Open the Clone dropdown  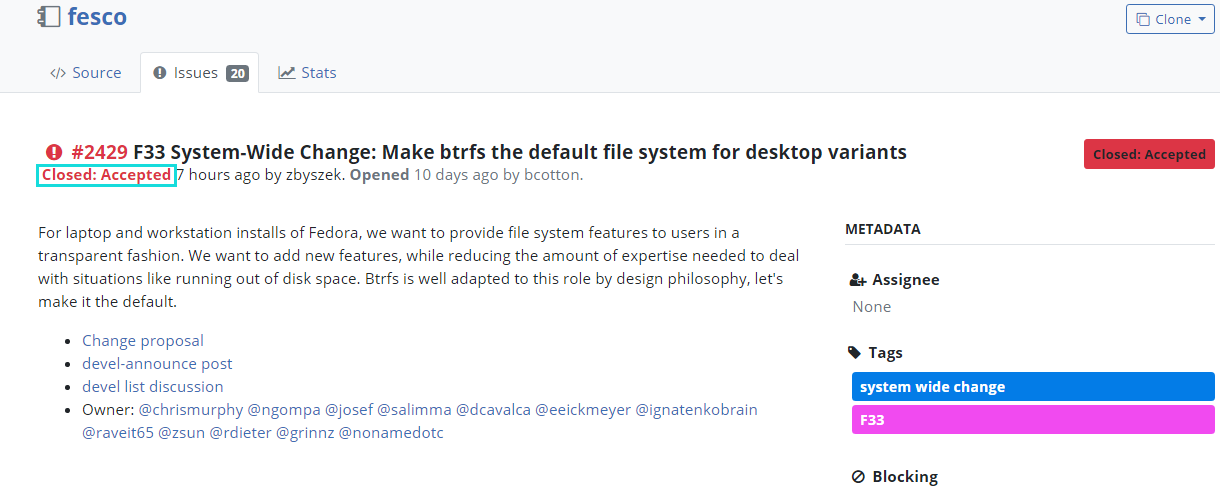click(1170, 19)
